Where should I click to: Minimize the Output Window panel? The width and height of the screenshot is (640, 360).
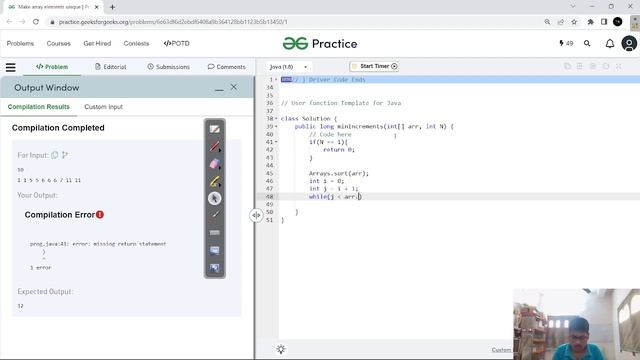219,88
